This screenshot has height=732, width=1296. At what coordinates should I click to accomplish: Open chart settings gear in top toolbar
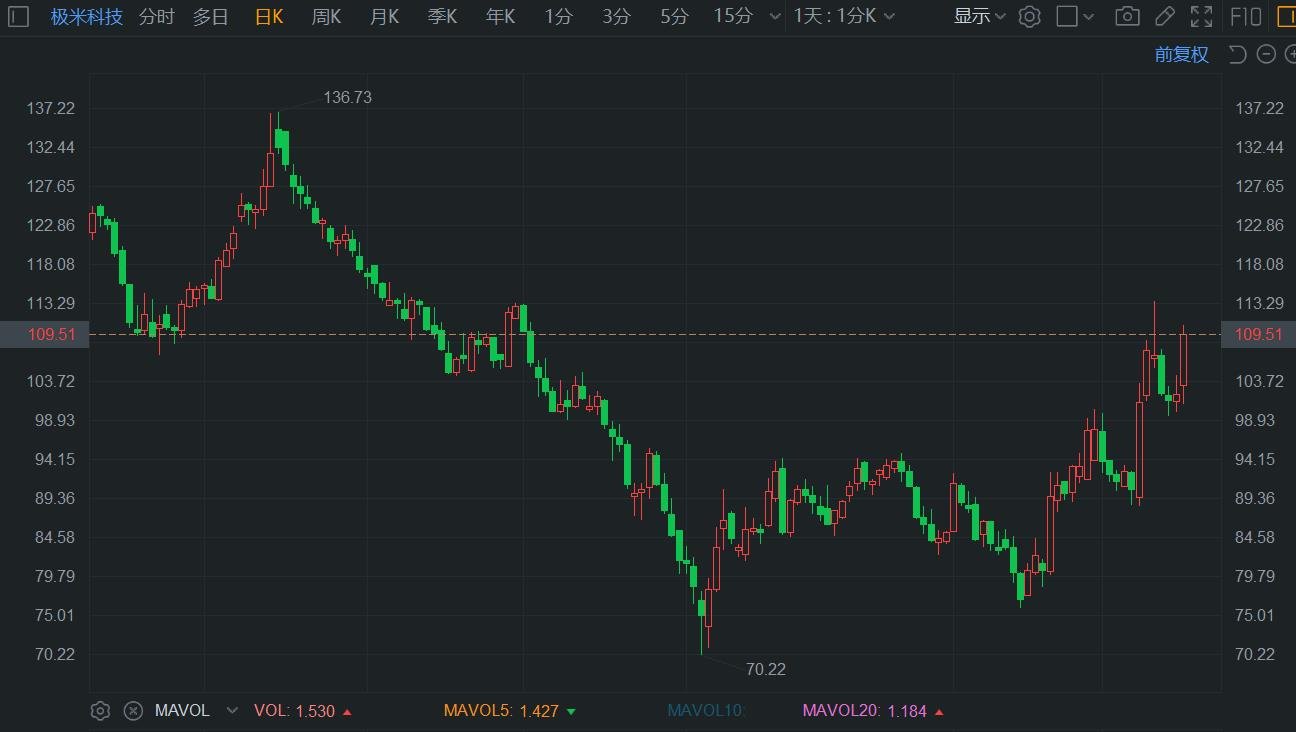(1030, 16)
